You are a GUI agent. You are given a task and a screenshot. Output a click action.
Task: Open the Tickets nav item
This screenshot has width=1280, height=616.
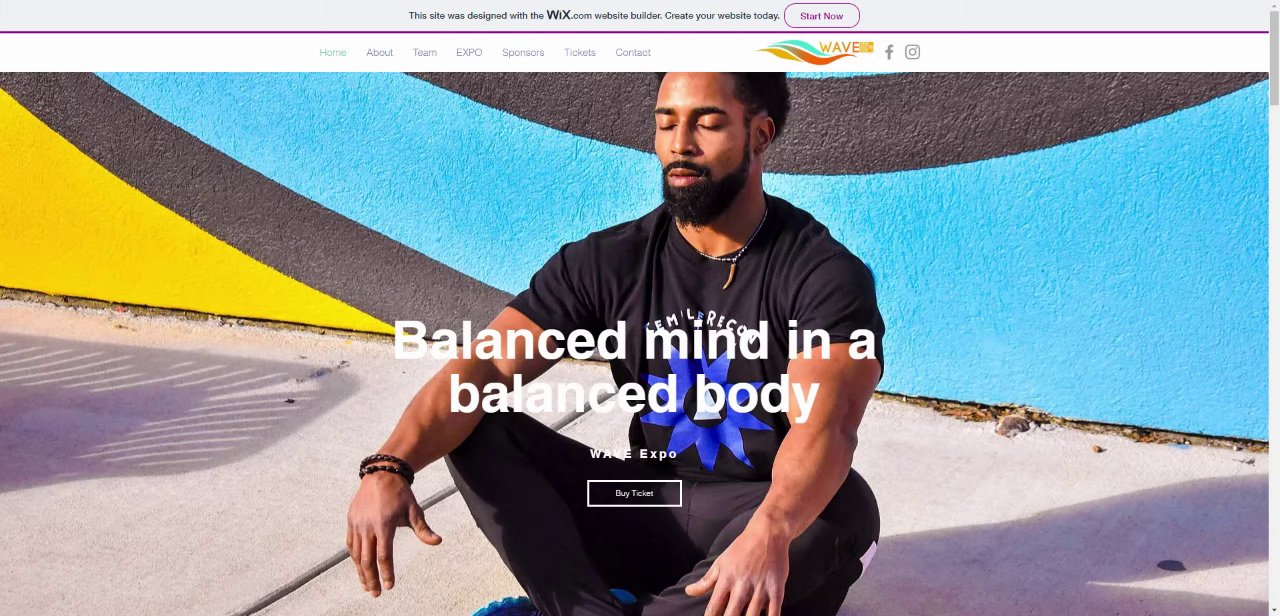click(x=579, y=52)
